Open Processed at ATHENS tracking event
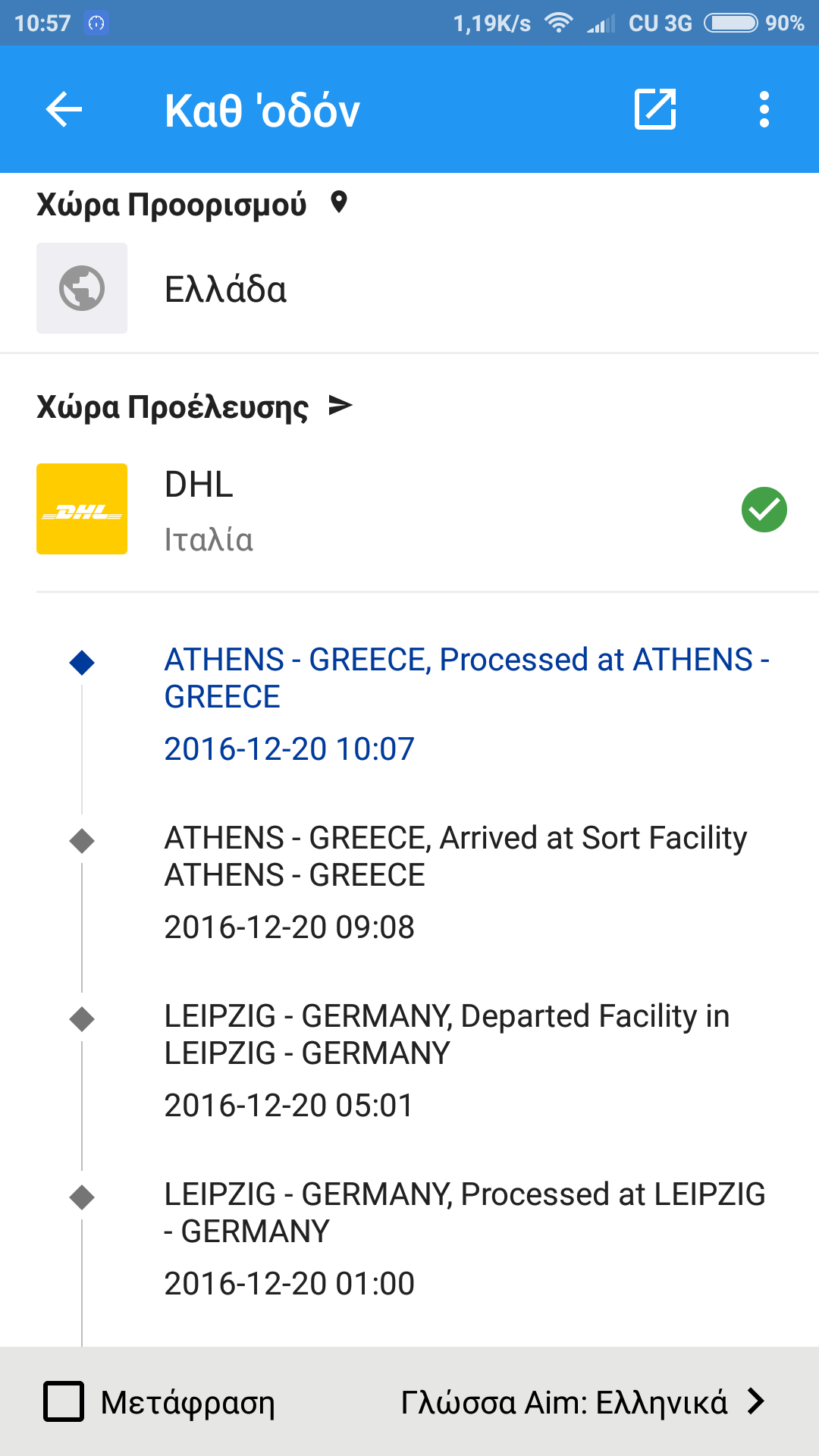 pos(466,703)
